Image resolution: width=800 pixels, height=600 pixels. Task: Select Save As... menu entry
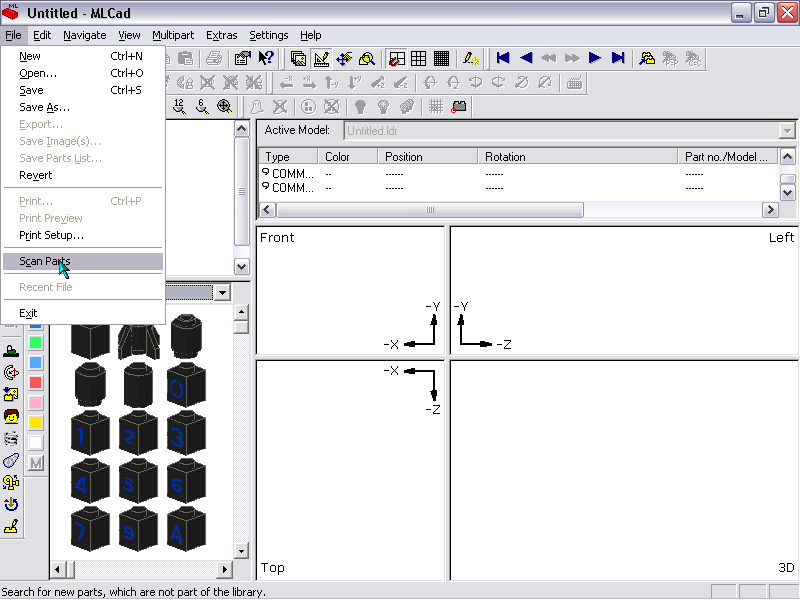click(83, 107)
